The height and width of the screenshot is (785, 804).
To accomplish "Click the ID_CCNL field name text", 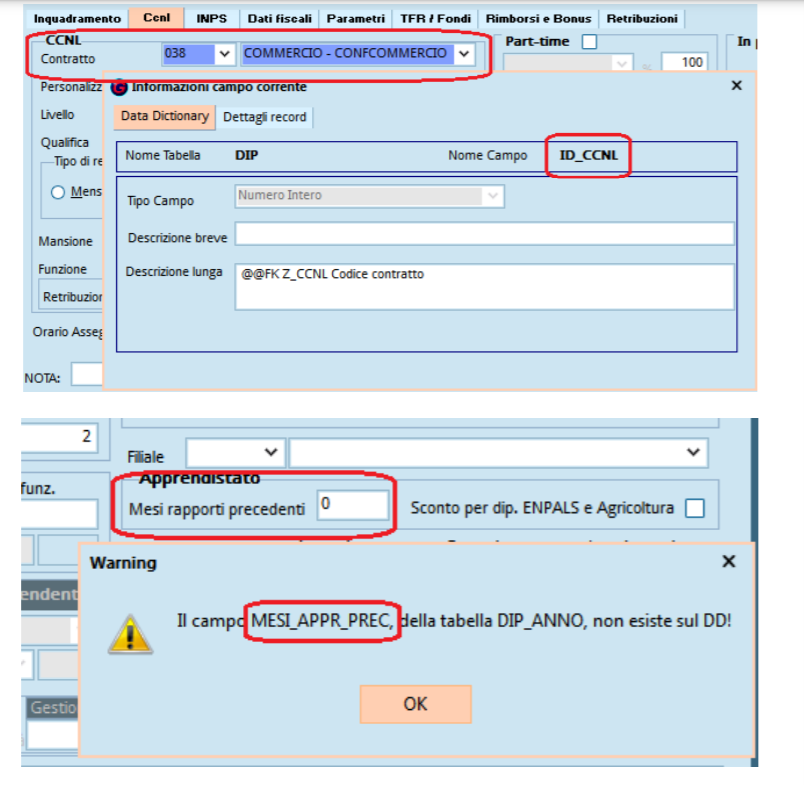I will point(588,155).
